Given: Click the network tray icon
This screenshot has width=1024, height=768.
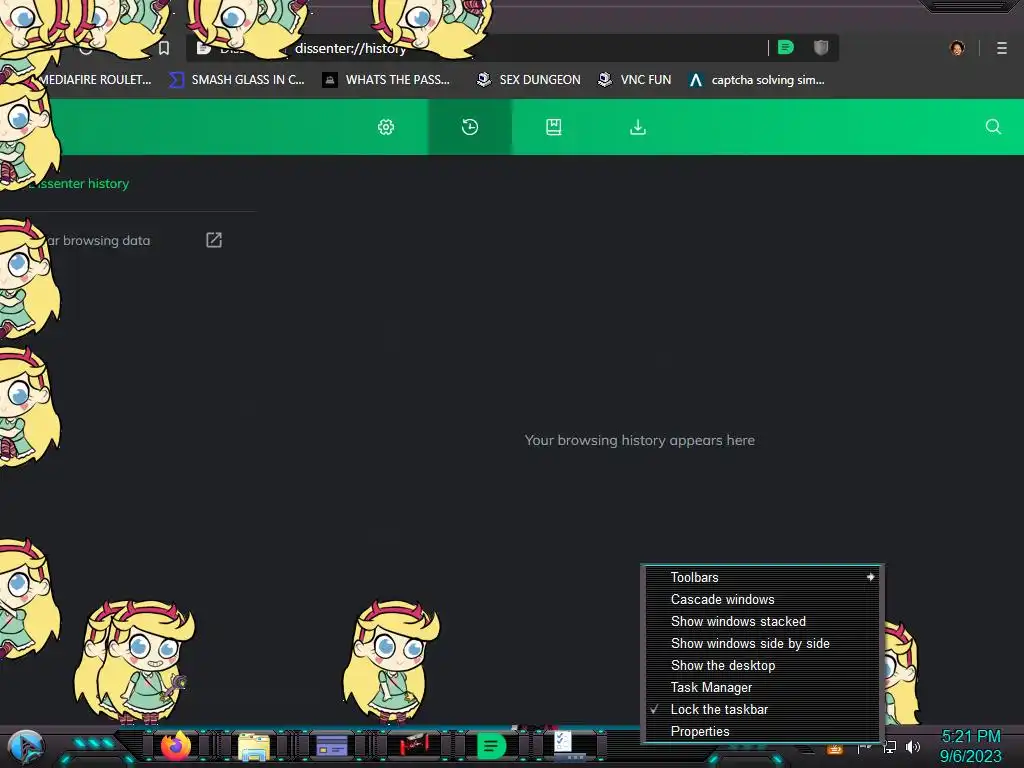Looking at the screenshot, I should pyautogui.click(x=889, y=746).
